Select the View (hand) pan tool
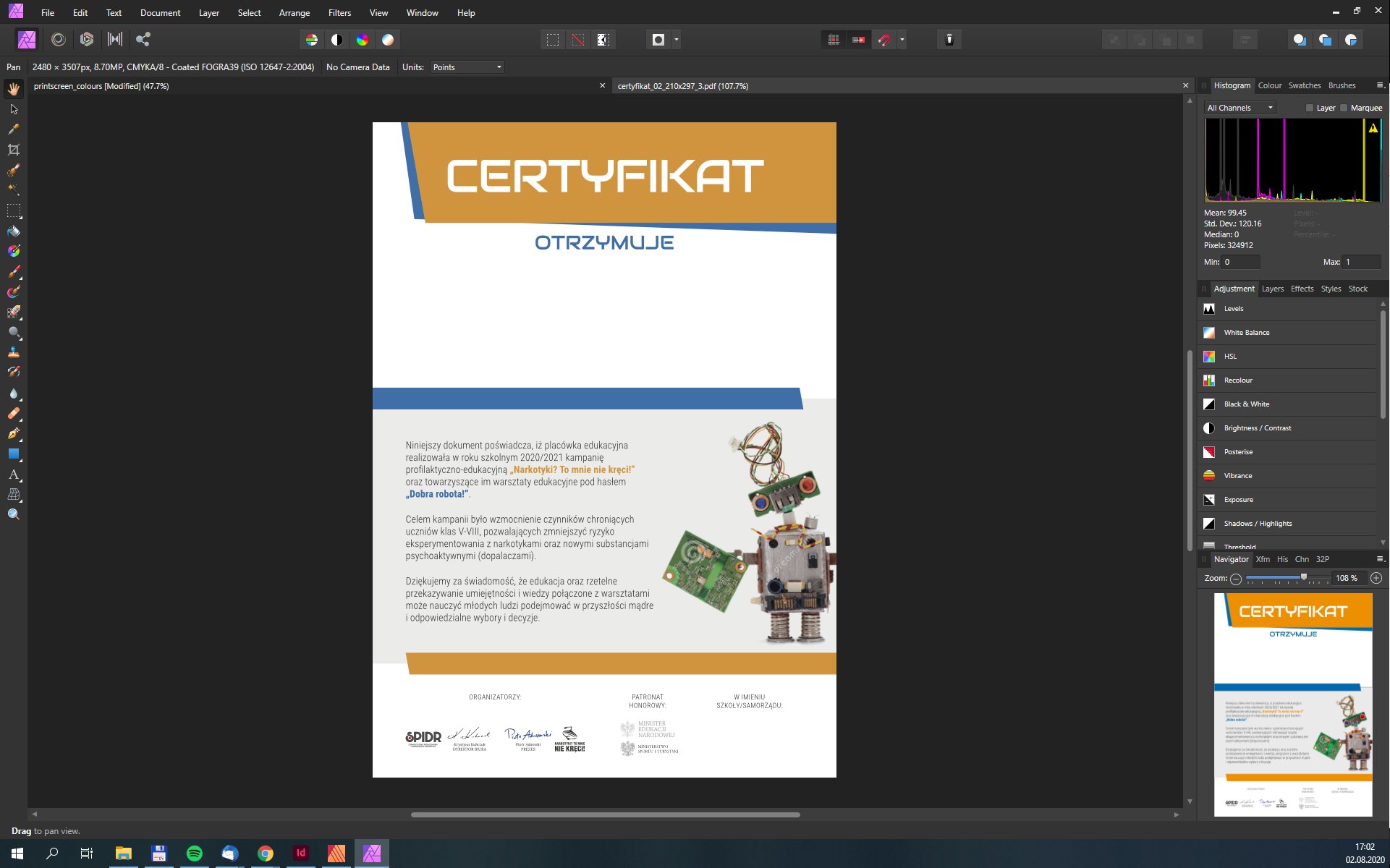The width and height of the screenshot is (1390, 868). coord(14,89)
